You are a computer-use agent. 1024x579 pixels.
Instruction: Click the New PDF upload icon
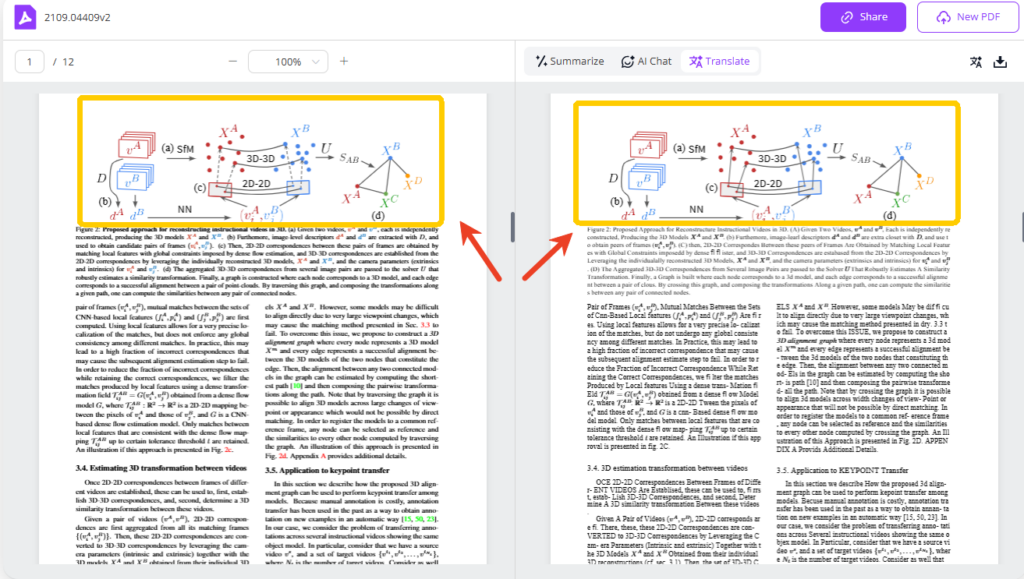tap(942, 17)
